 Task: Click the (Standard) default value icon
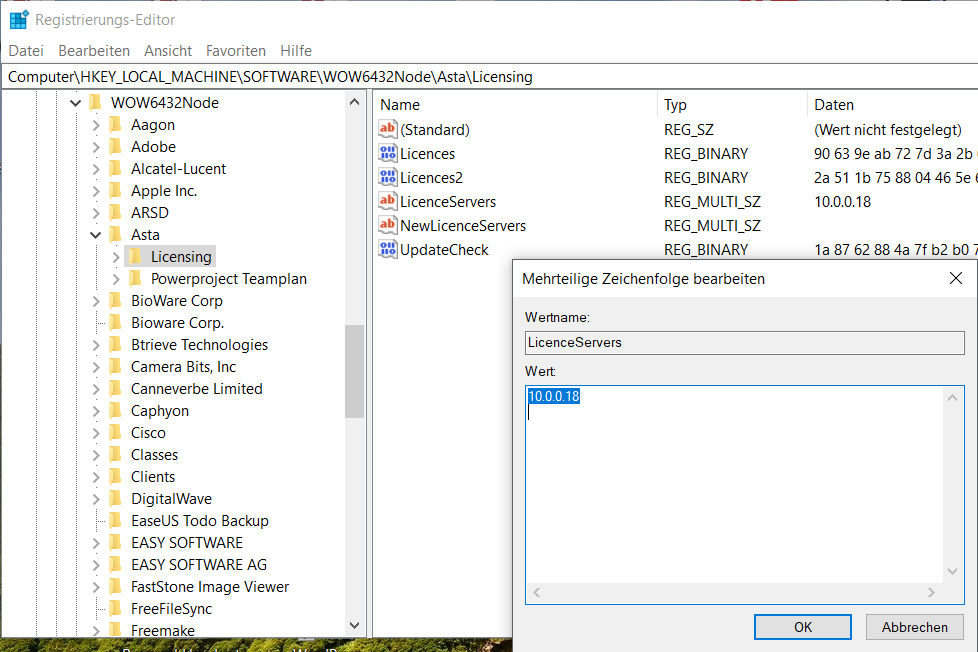(388, 129)
